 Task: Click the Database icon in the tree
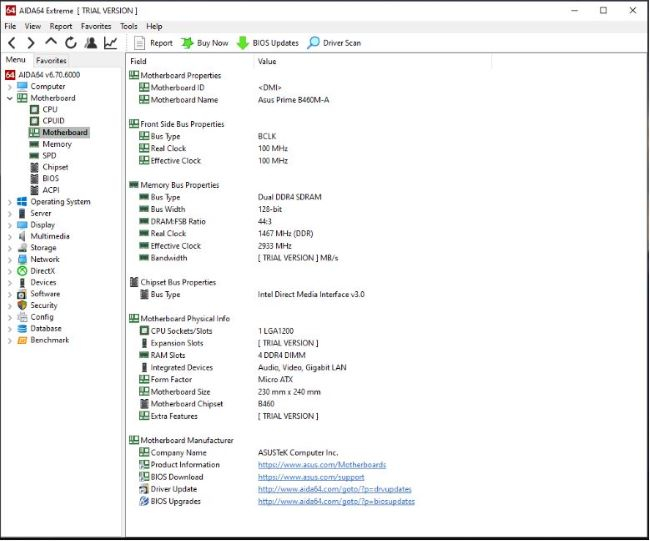click(22, 329)
